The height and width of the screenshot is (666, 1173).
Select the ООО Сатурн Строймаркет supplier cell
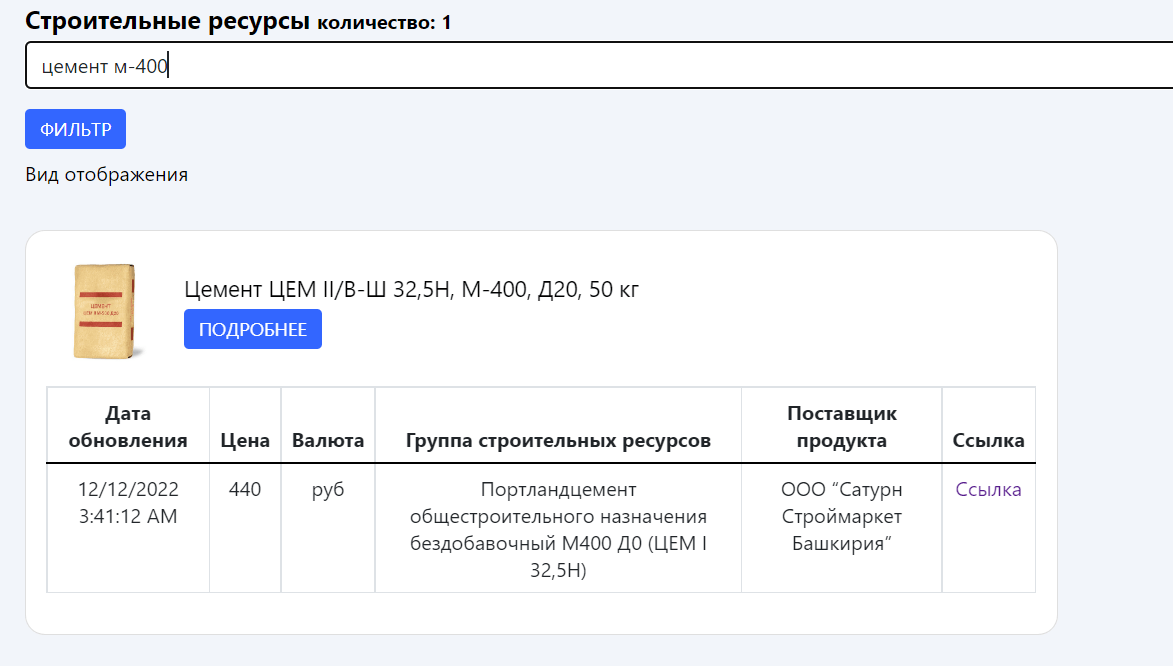tap(842, 517)
